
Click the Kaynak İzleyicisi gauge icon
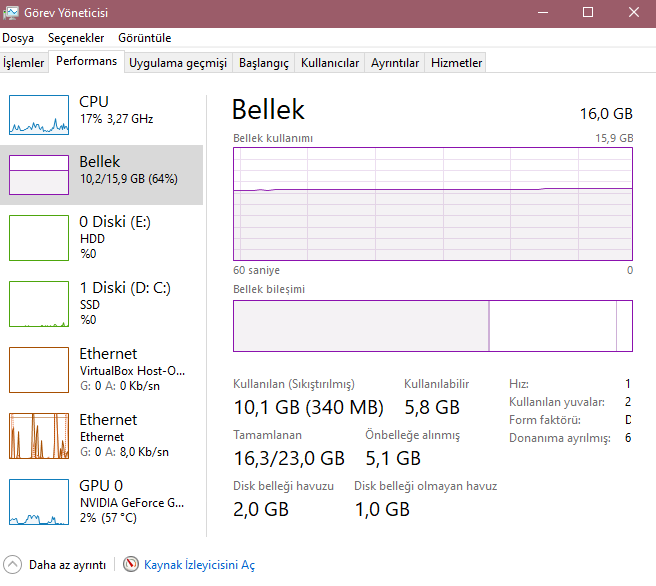click(x=131, y=564)
